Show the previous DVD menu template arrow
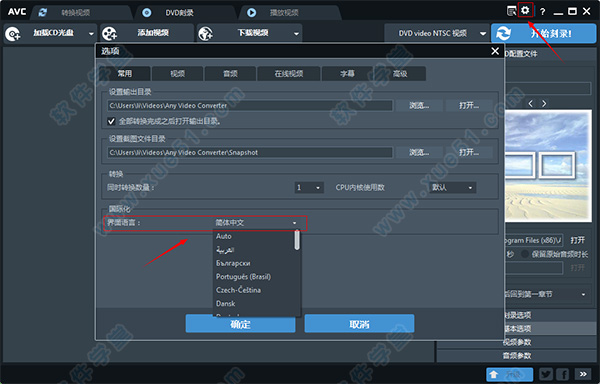The height and width of the screenshot is (384, 600). click(530, 103)
